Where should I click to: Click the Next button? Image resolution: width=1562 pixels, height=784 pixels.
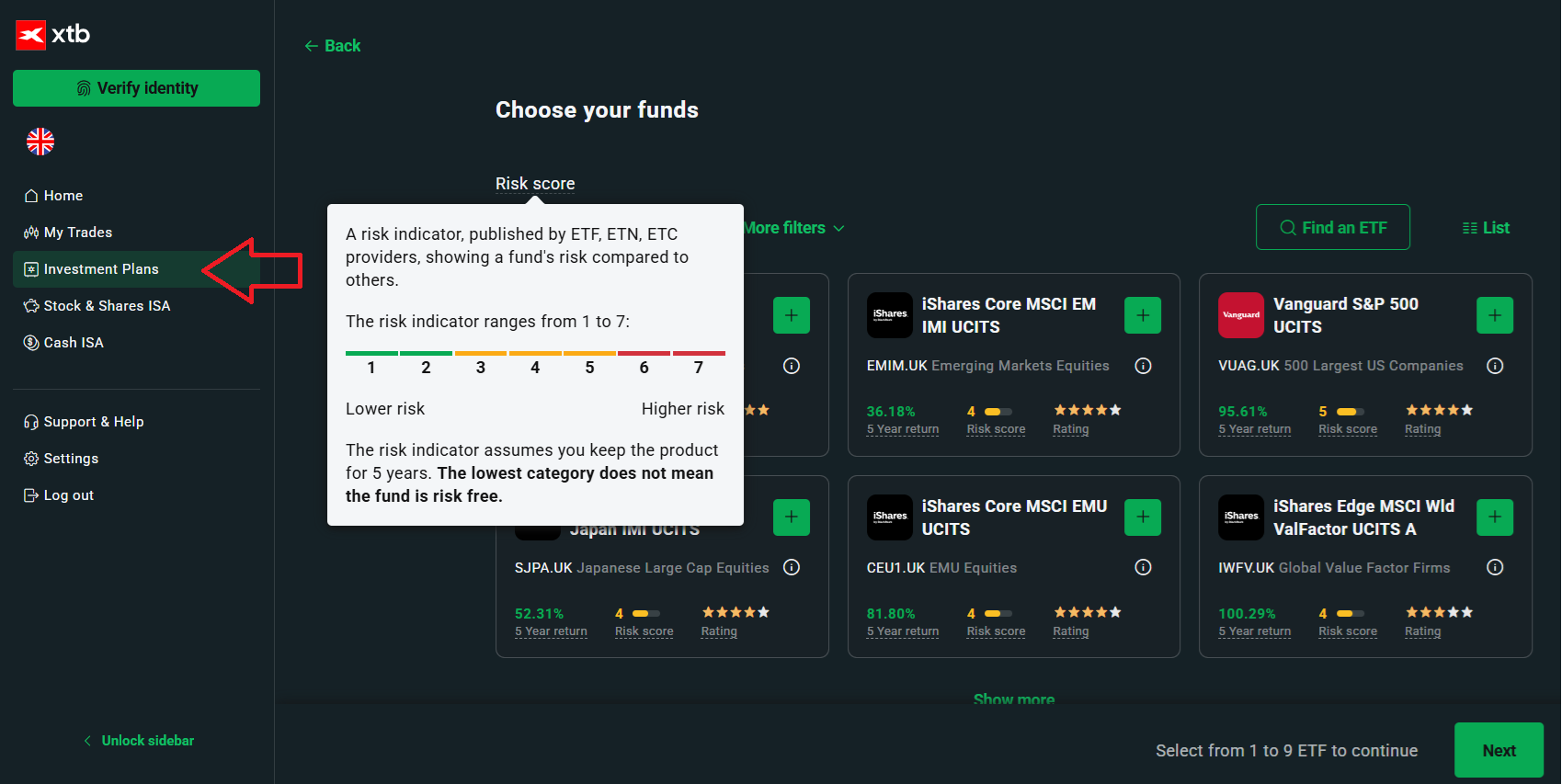tap(1499, 750)
